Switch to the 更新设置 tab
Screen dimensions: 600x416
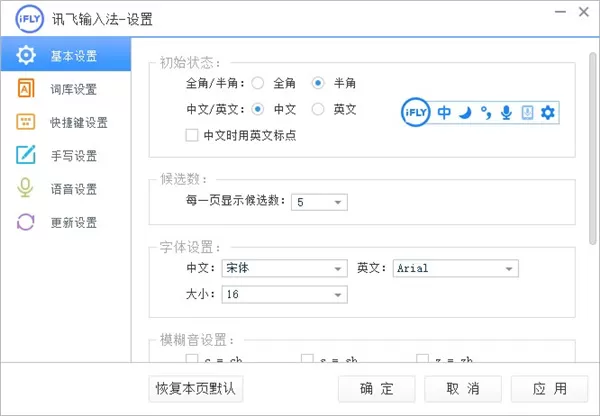(x=66, y=222)
